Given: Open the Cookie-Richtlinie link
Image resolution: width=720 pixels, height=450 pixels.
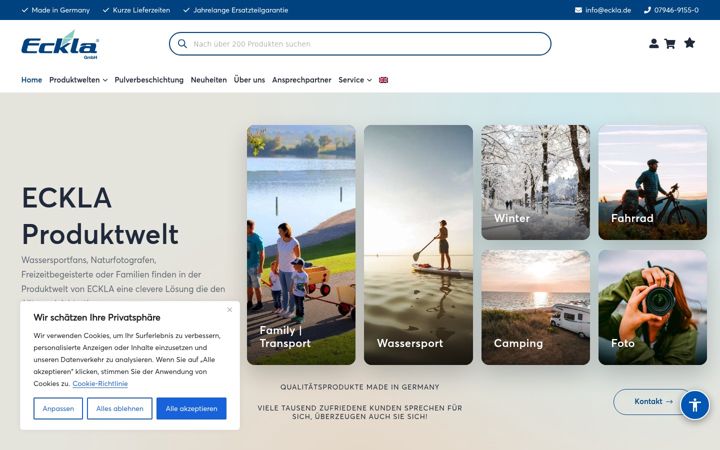Looking at the screenshot, I should click(100, 383).
